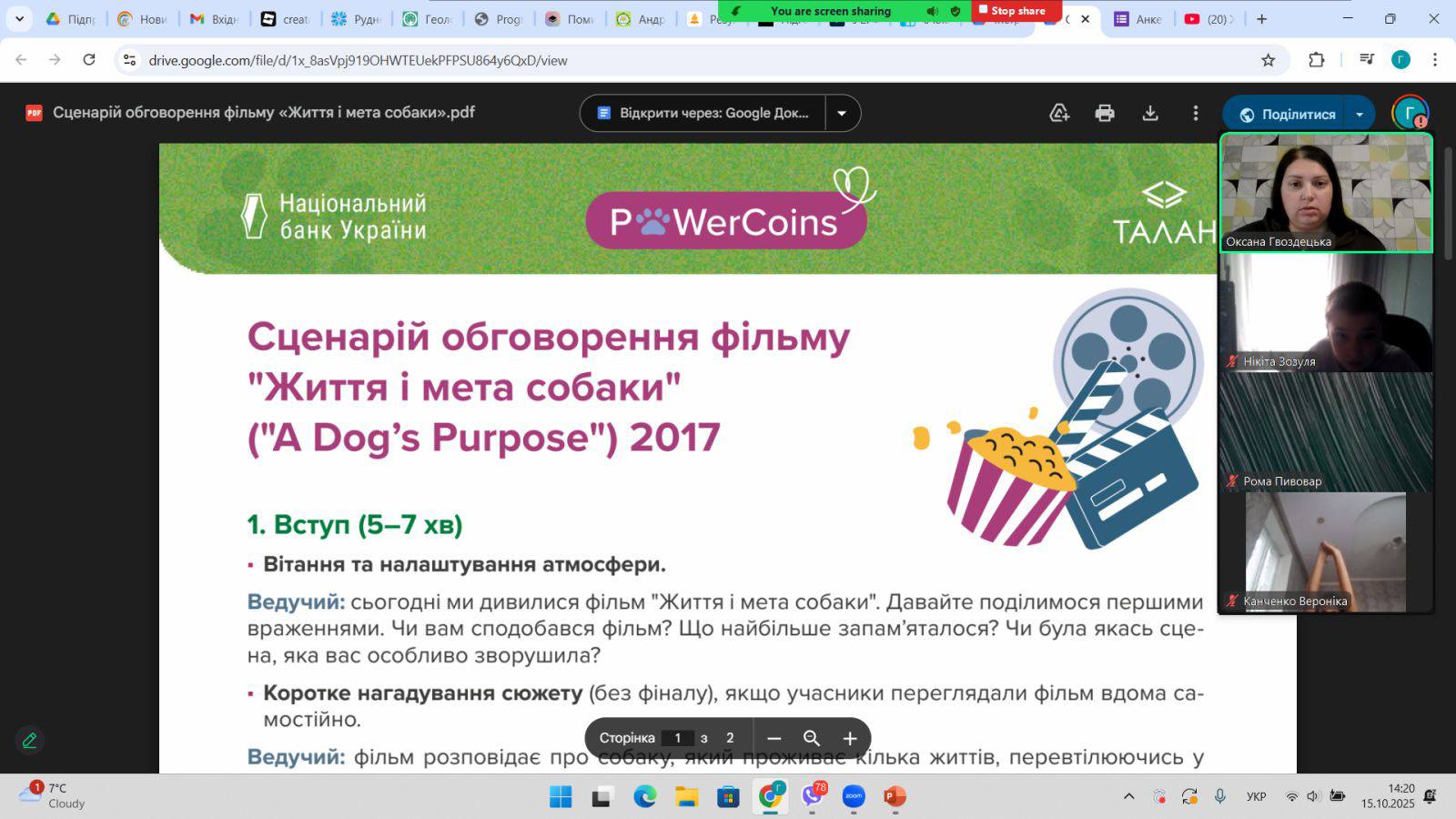The width and height of the screenshot is (1456, 819).
Task: Switch to the Gmail 'Вхідні' tab
Action: tap(213, 19)
